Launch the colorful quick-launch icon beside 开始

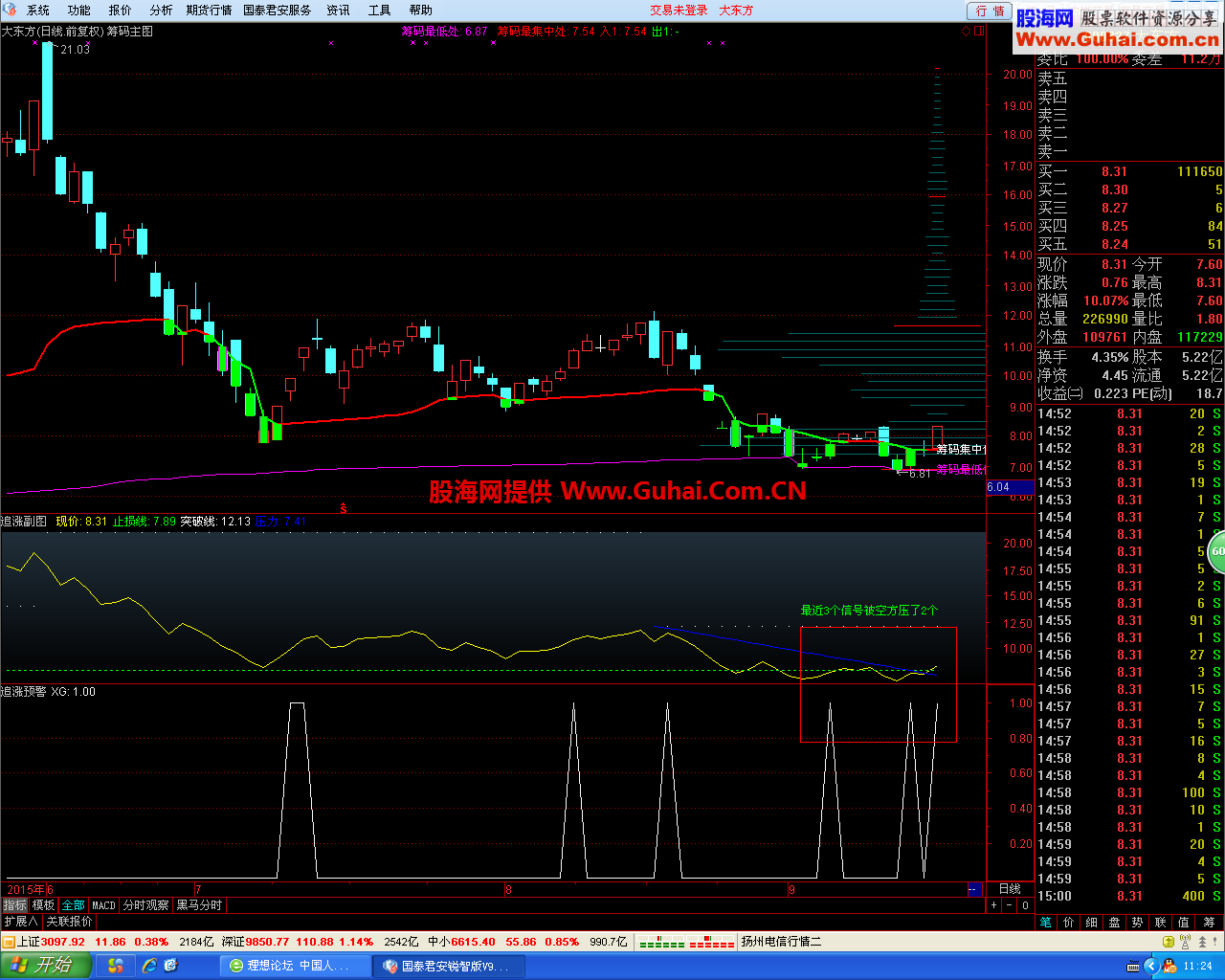coord(117,966)
